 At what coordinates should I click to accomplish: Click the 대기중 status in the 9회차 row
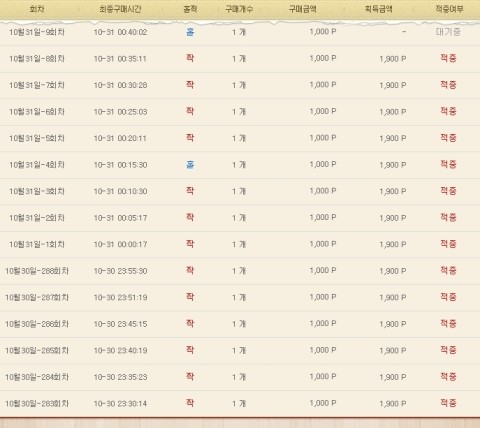[448, 32]
